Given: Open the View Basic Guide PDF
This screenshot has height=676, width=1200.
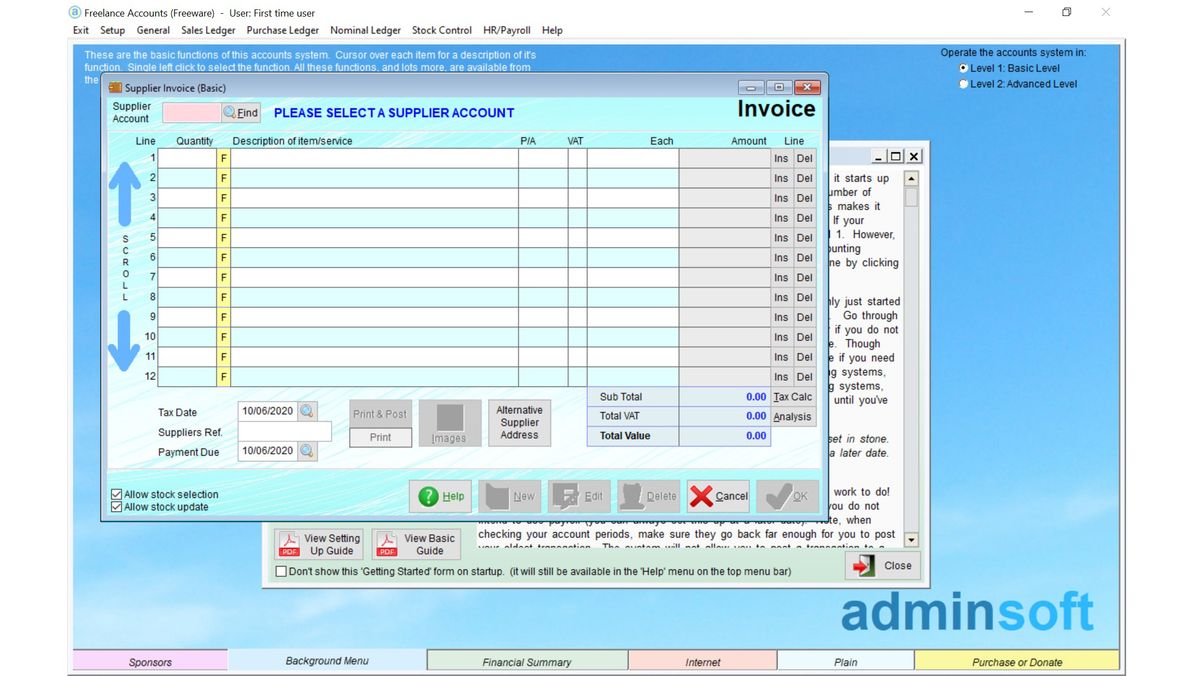Looking at the screenshot, I should 415,543.
